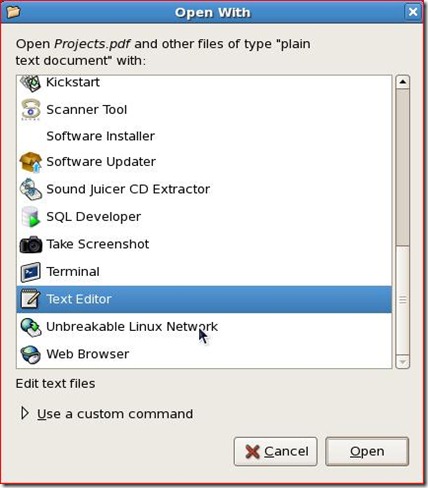Select the Sound Juicer CD icon

[30, 189]
